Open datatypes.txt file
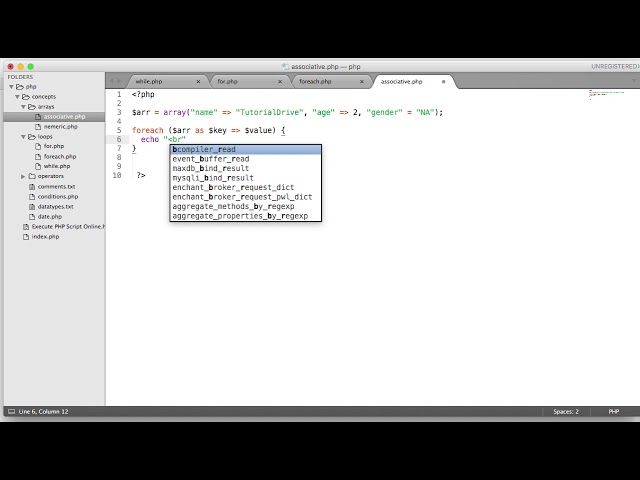 [56, 207]
